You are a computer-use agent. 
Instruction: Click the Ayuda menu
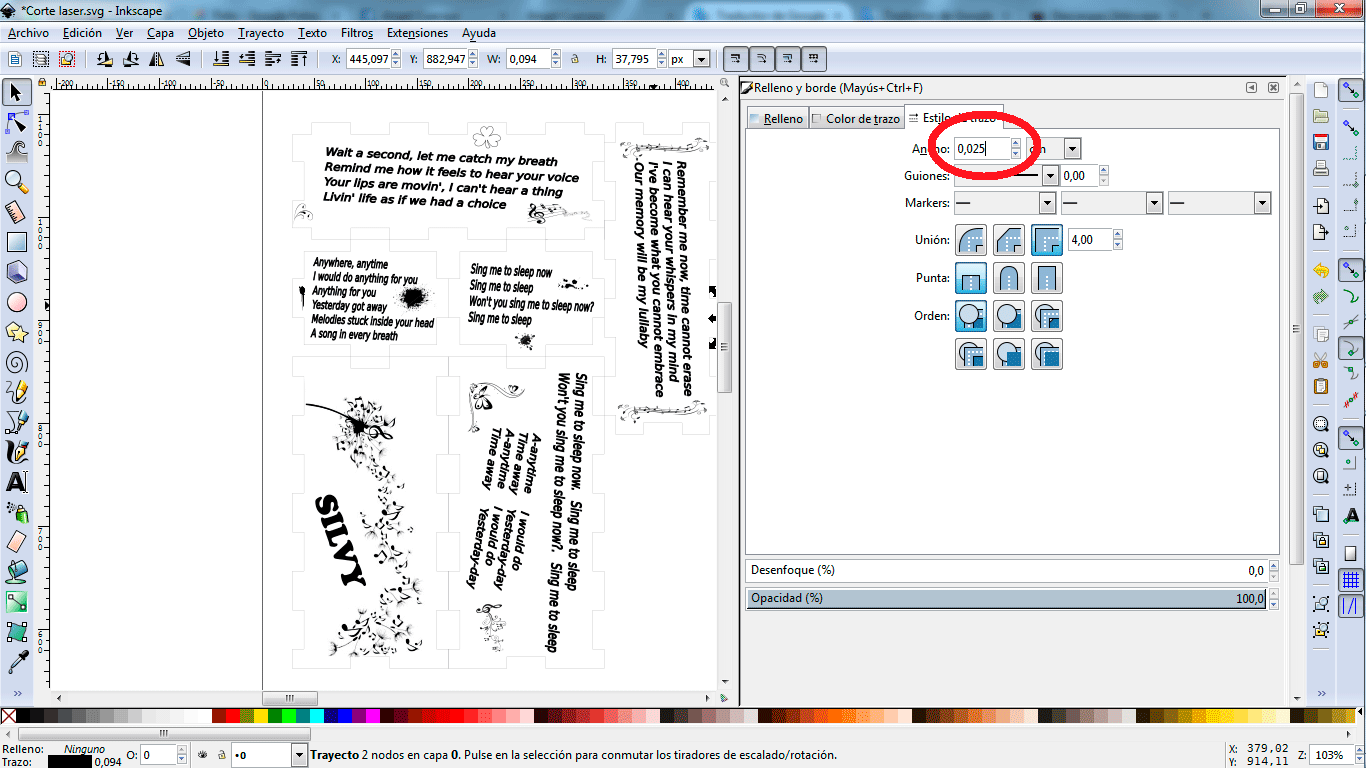point(479,33)
